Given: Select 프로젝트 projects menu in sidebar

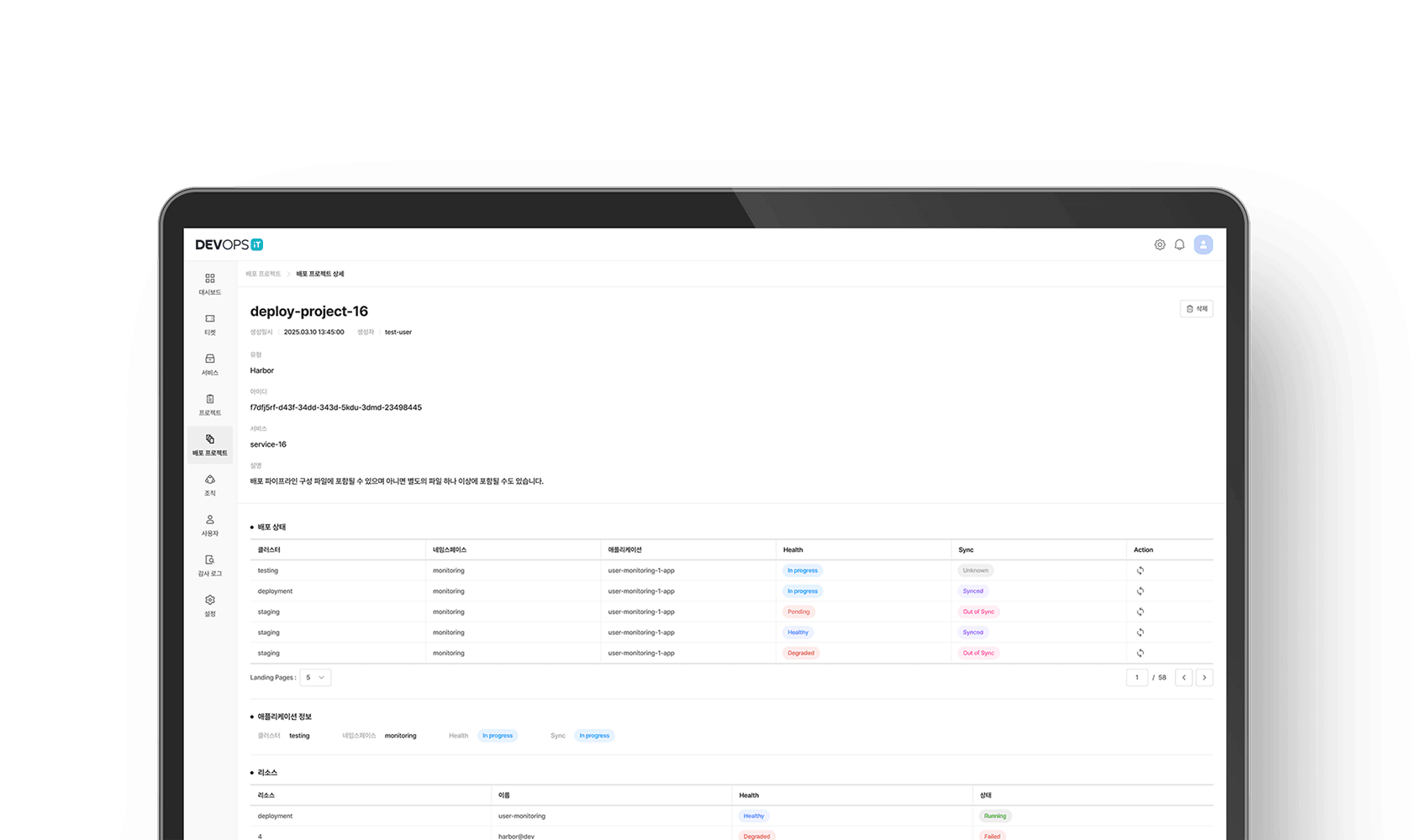Looking at the screenshot, I should [210, 404].
